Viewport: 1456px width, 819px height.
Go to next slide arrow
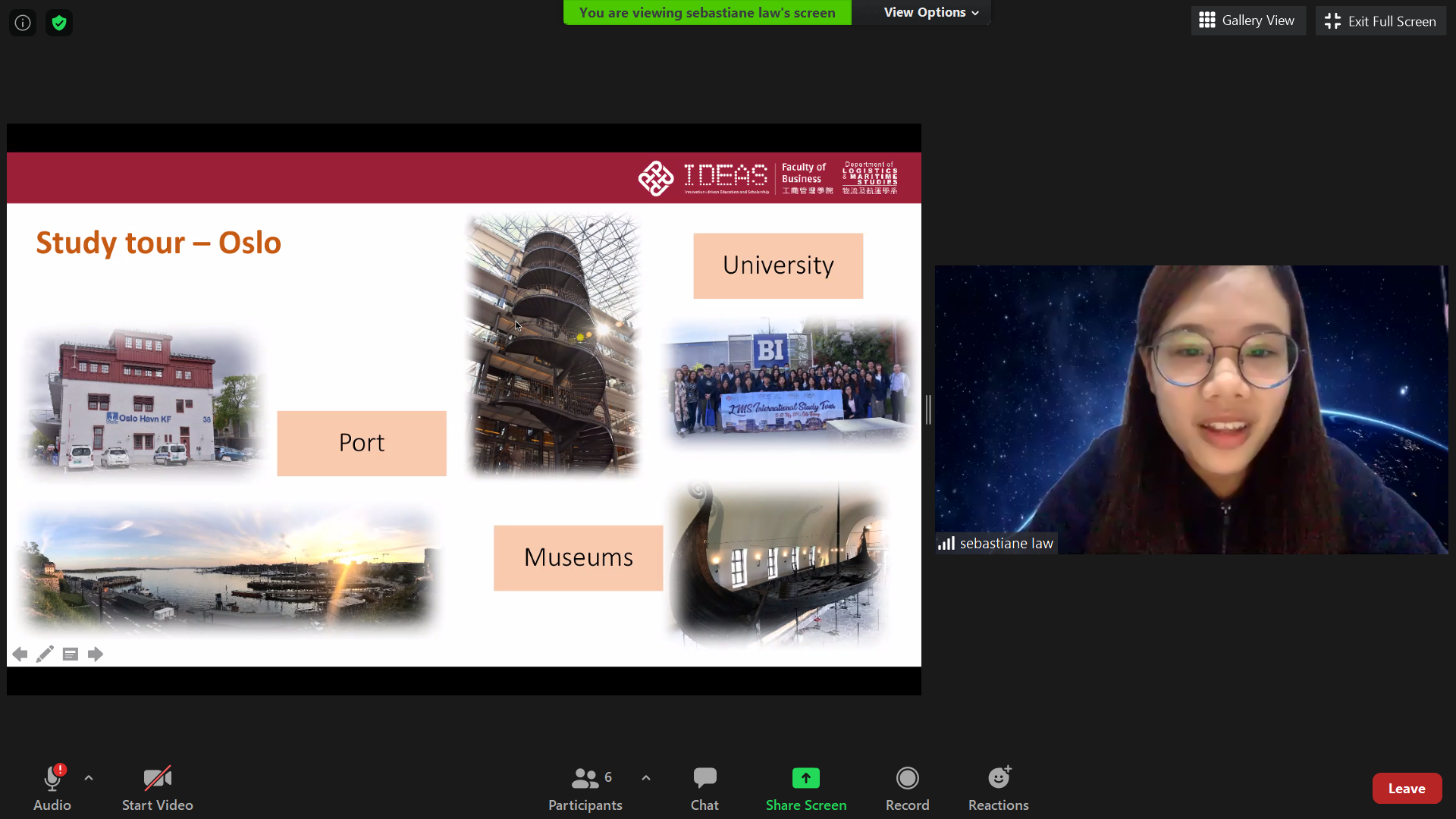click(x=96, y=654)
